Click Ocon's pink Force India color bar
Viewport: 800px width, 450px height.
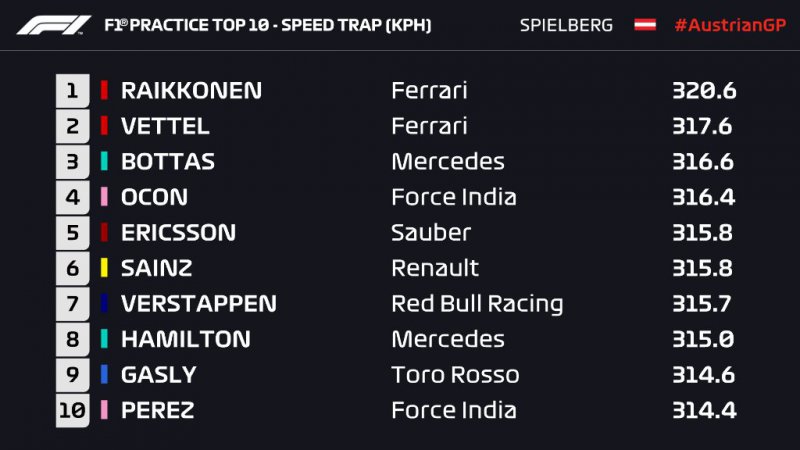104,197
